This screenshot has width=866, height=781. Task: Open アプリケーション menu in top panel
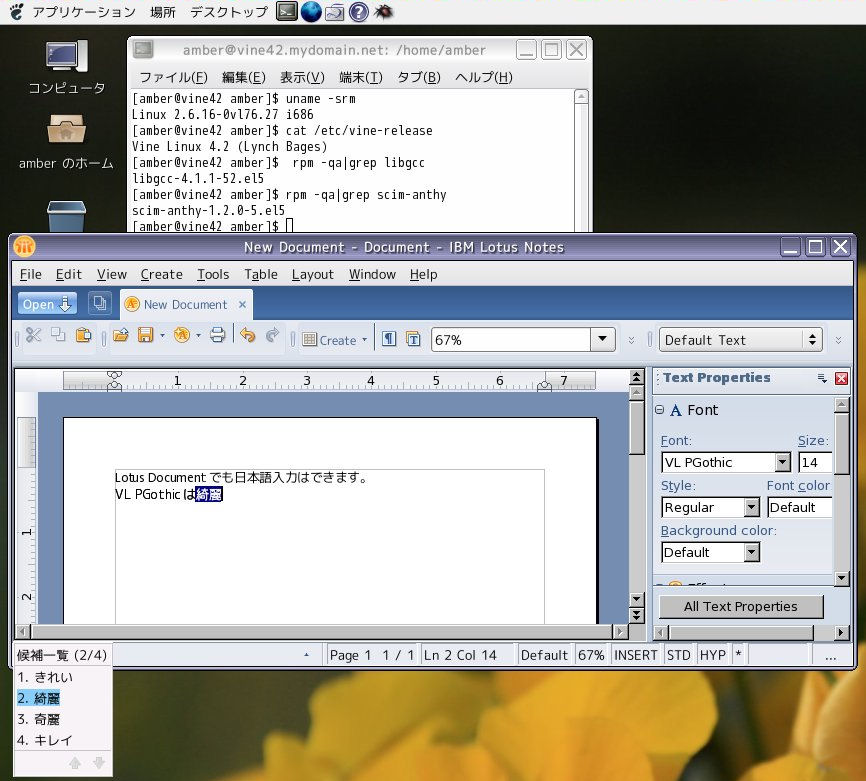point(83,12)
